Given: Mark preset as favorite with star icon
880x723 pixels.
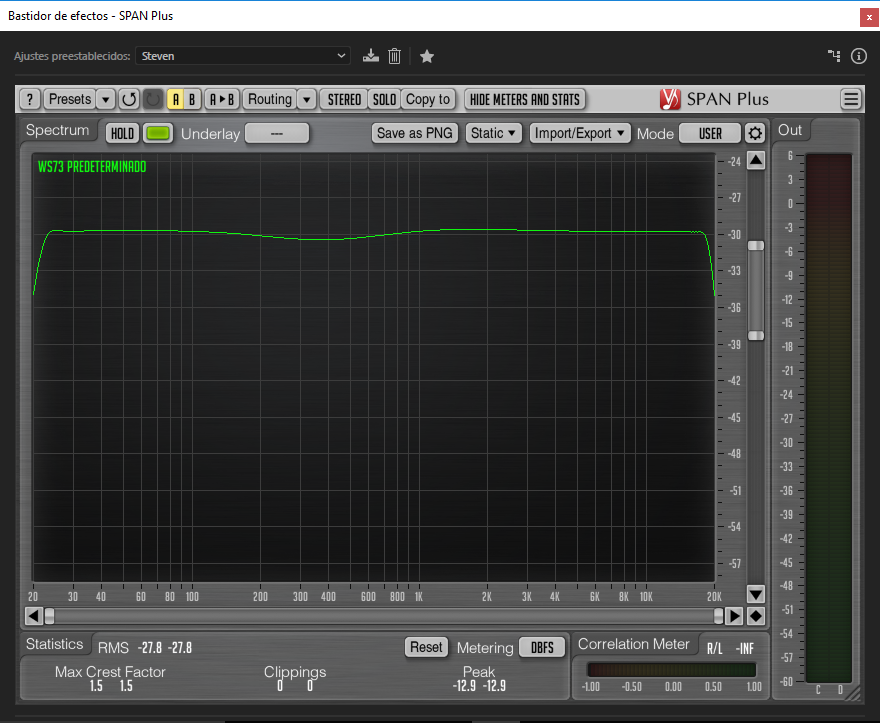Looking at the screenshot, I should [x=427, y=56].
